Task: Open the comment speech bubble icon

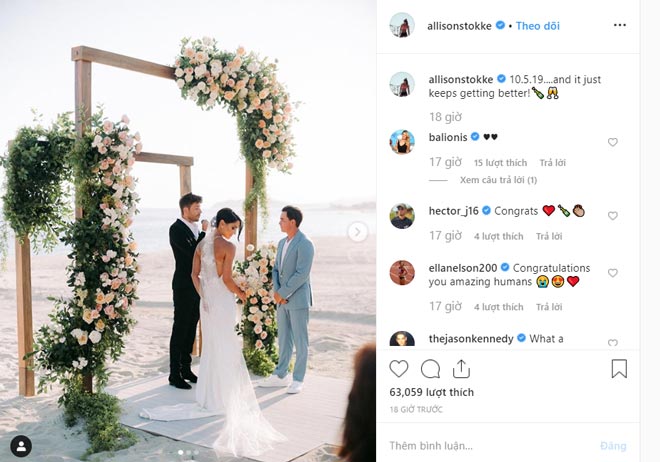Action: click(430, 369)
